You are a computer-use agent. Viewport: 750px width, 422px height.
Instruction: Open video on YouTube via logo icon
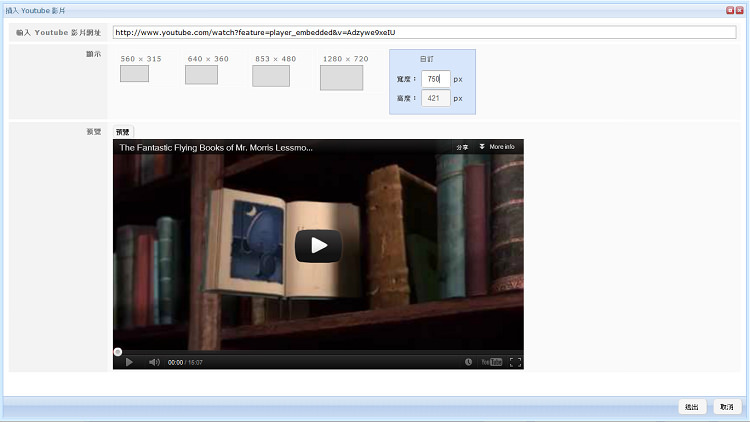[492, 362]
